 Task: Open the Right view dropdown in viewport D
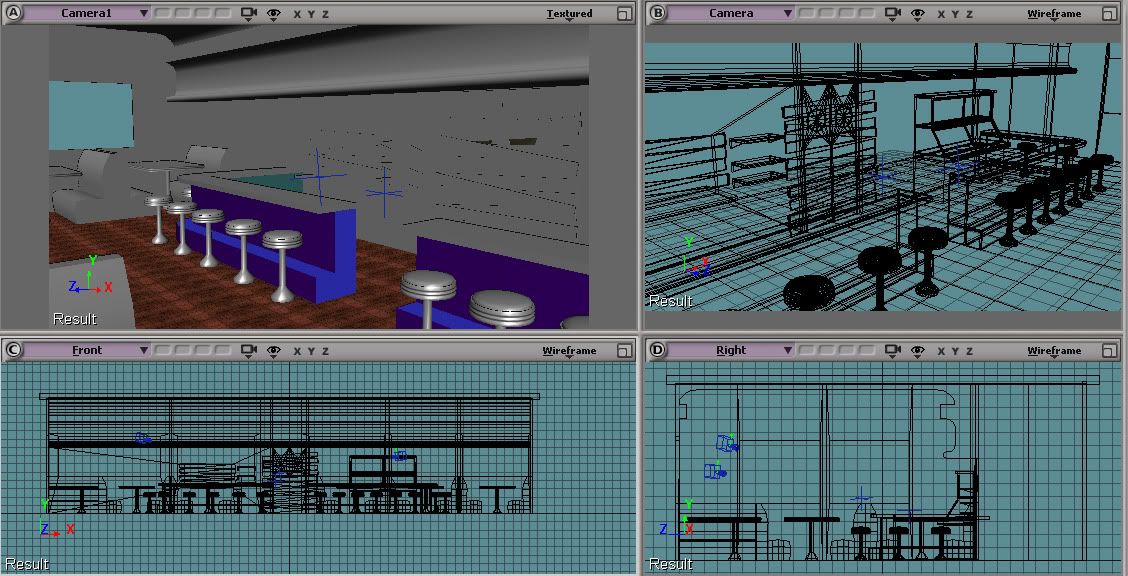[731, 350]
